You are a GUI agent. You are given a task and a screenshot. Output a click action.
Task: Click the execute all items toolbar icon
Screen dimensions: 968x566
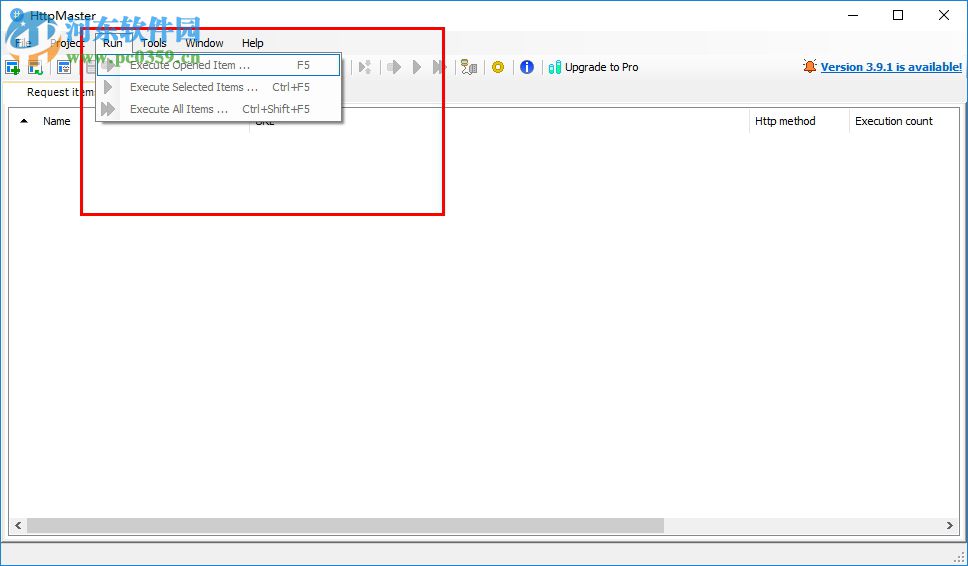pos(439,67)
